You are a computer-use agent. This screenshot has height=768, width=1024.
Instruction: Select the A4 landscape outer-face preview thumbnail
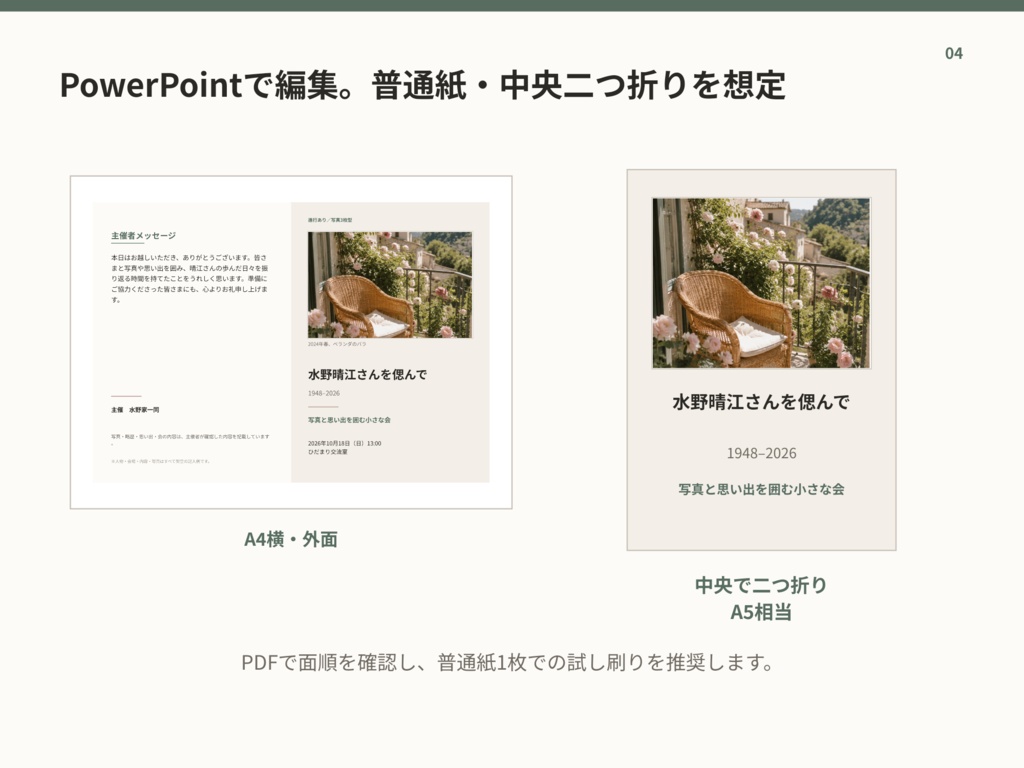coord(291,342)
